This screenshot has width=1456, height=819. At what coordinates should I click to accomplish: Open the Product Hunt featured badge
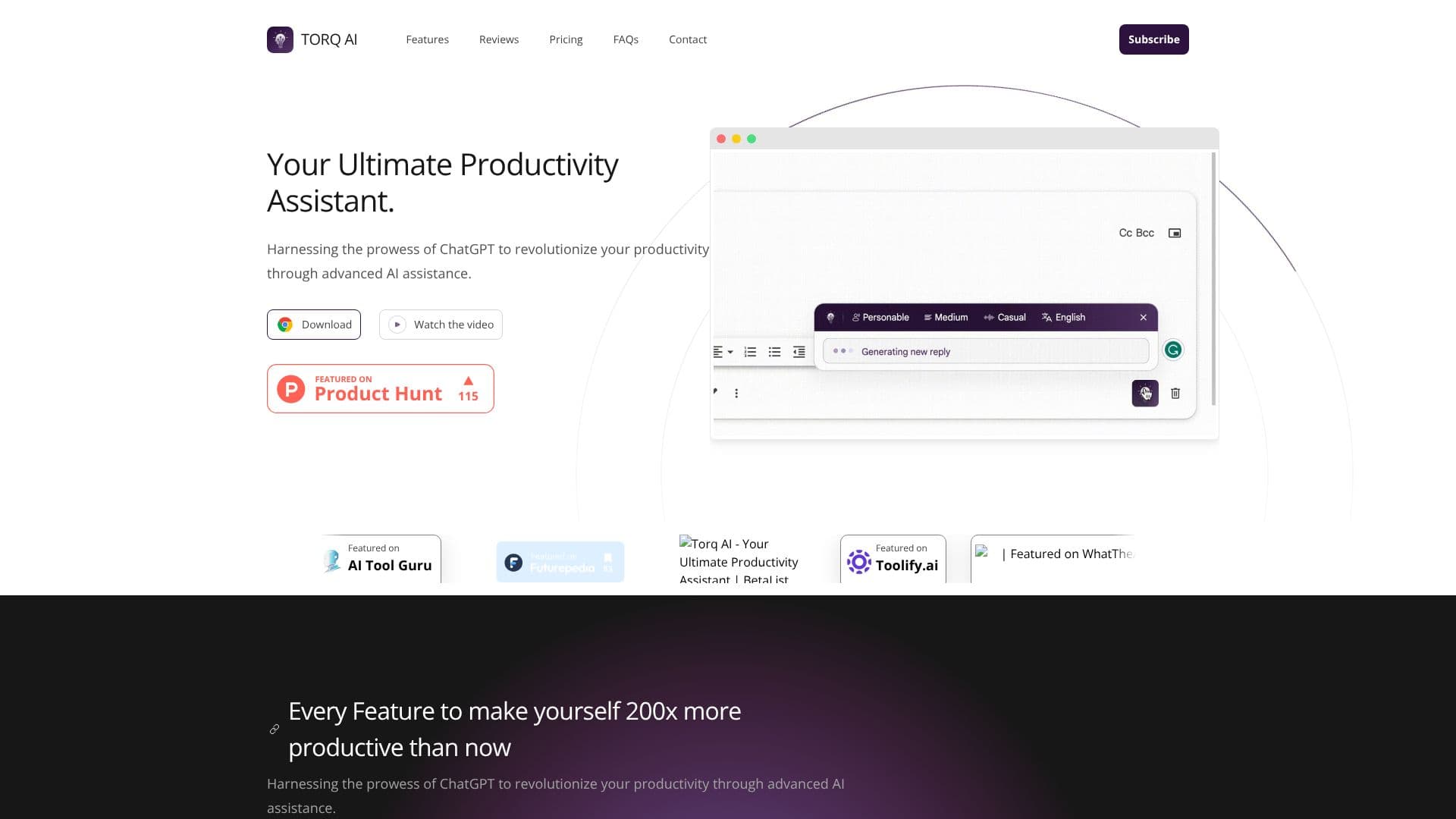[381, 389]
